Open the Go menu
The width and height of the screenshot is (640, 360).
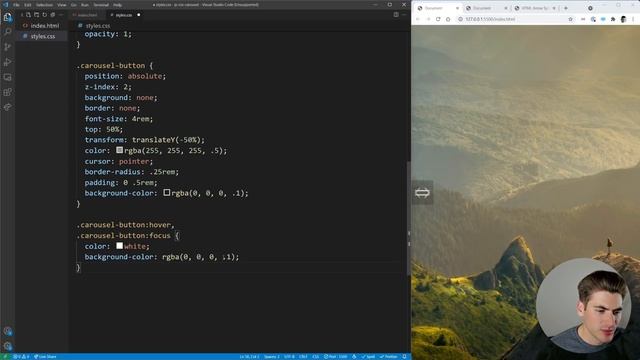pos(74,5)
